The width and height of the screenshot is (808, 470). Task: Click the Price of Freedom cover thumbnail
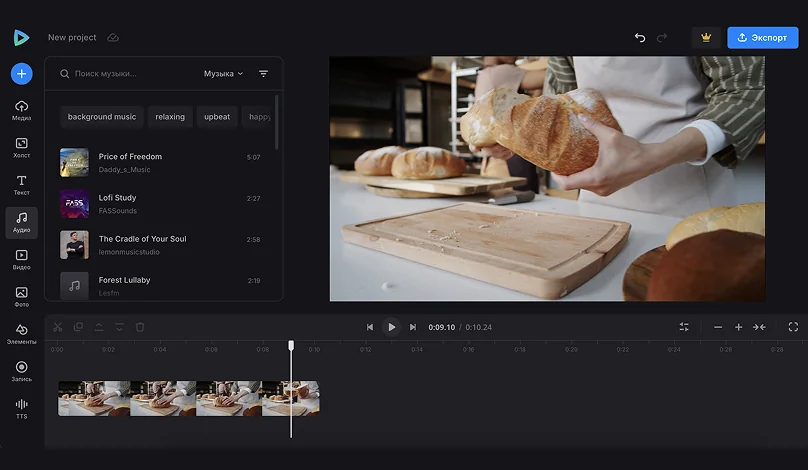click(x=74, y=162)
